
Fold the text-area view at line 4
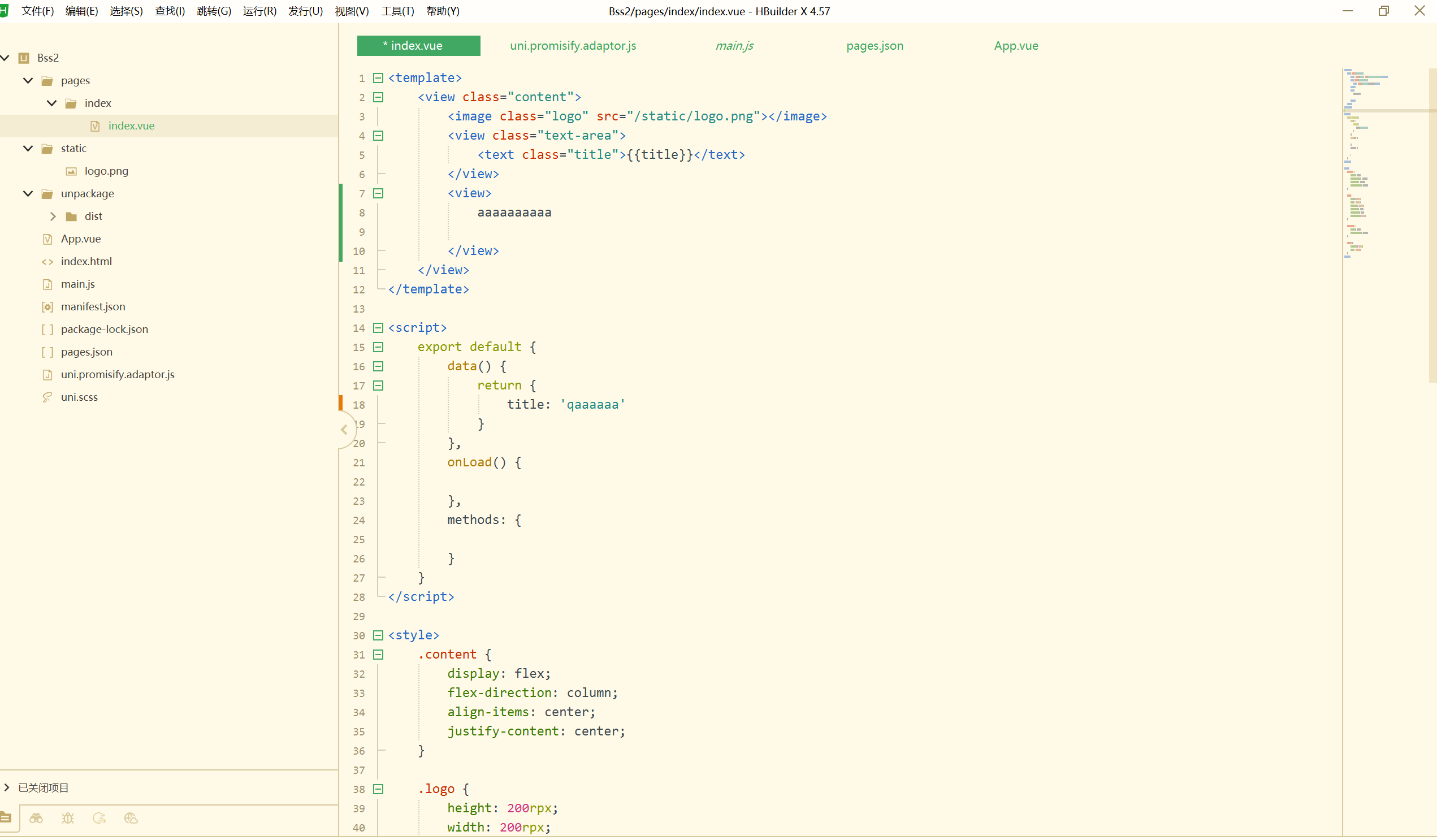click(x=378, y=135)
